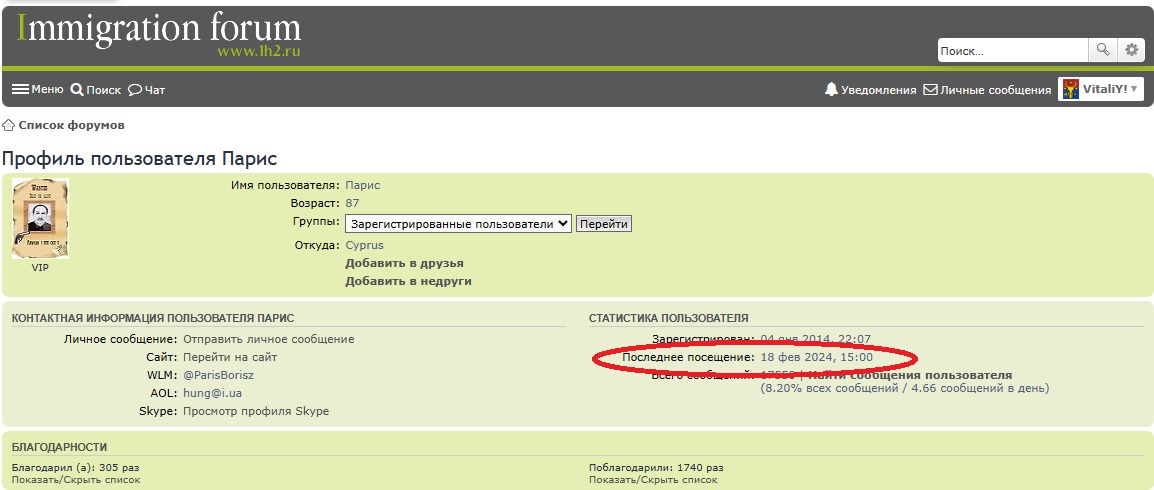Click Отправить личное сообщение link
Viewport: 1154px width, 490px height.
pyautogui.click(x=268, y=339)
